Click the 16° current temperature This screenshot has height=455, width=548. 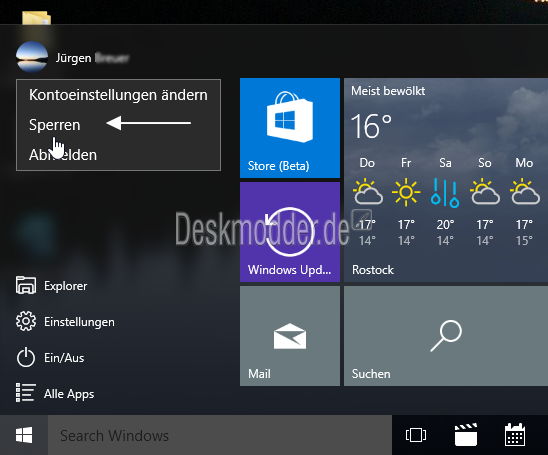pos(371,126)
